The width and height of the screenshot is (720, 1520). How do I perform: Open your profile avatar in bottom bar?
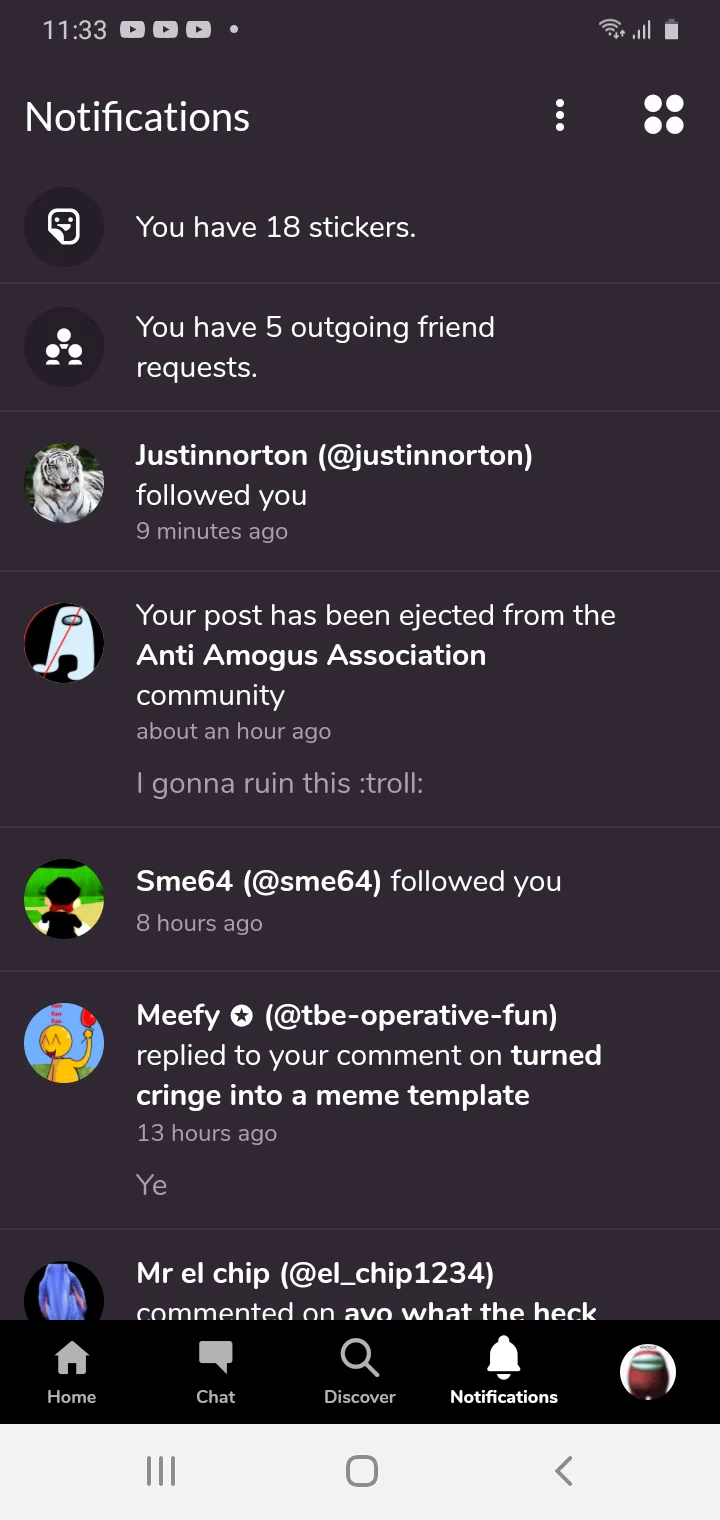point(648,1371)
